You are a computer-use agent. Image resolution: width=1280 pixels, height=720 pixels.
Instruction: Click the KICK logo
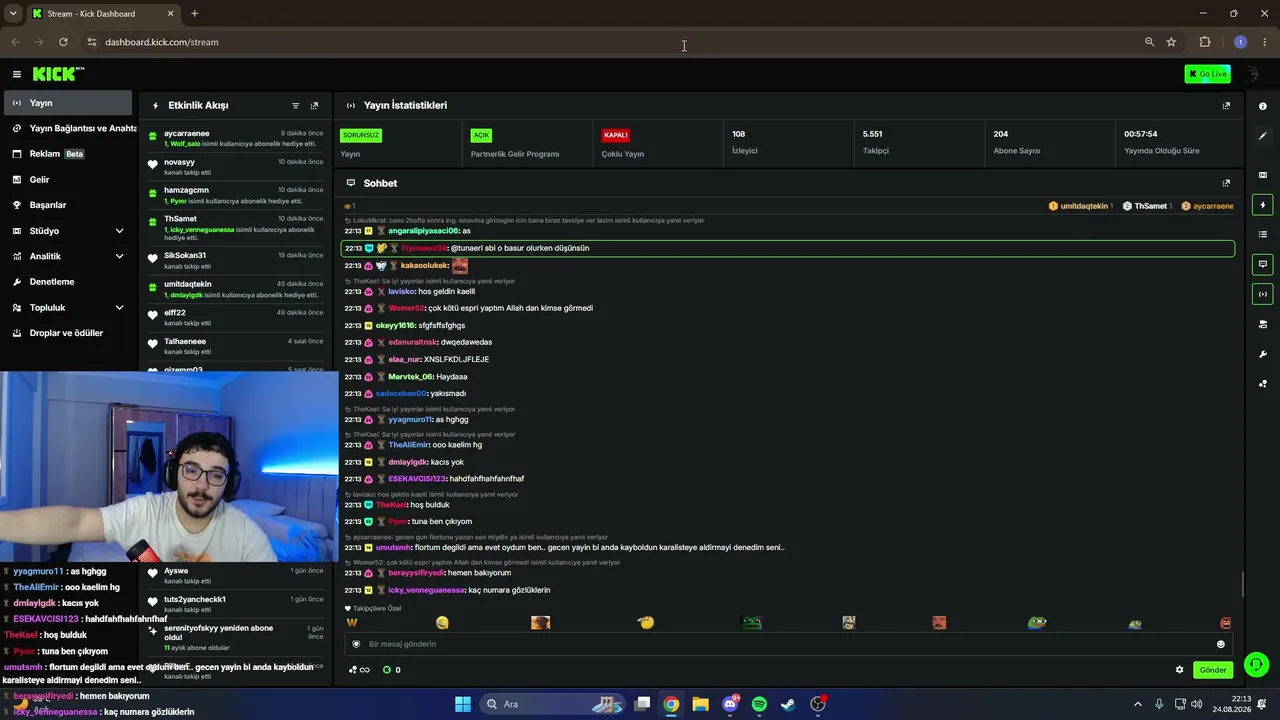58,74
